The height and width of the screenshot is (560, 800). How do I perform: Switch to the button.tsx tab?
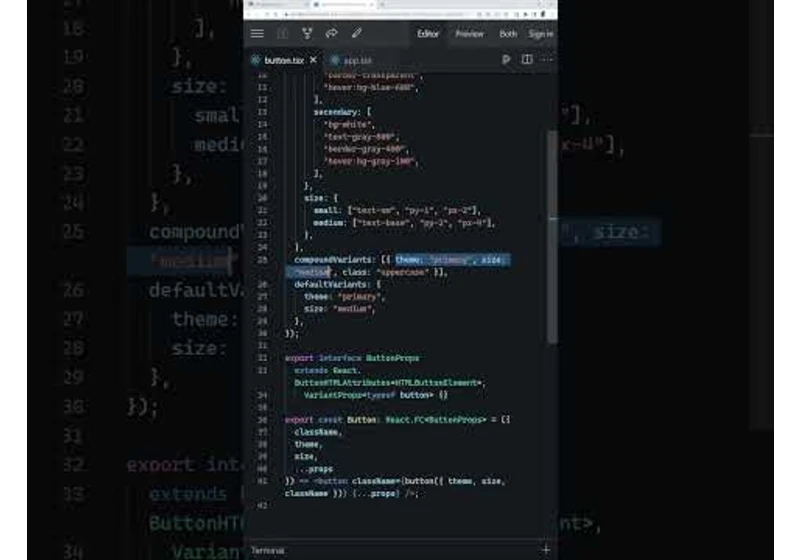coord(284,60)
